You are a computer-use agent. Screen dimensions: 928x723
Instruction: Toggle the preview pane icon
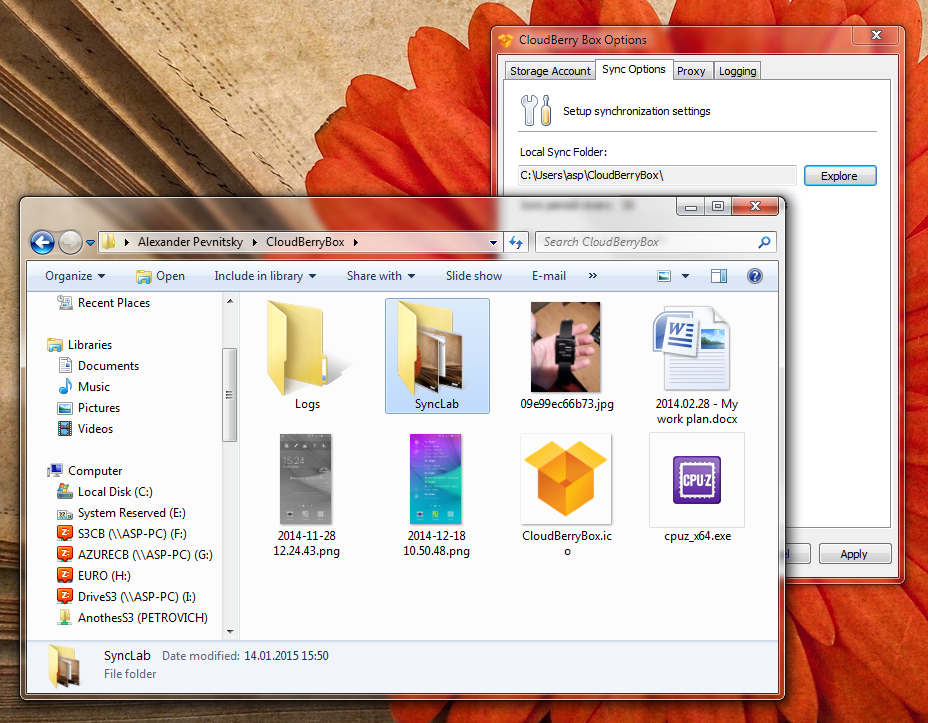(718, 276)
